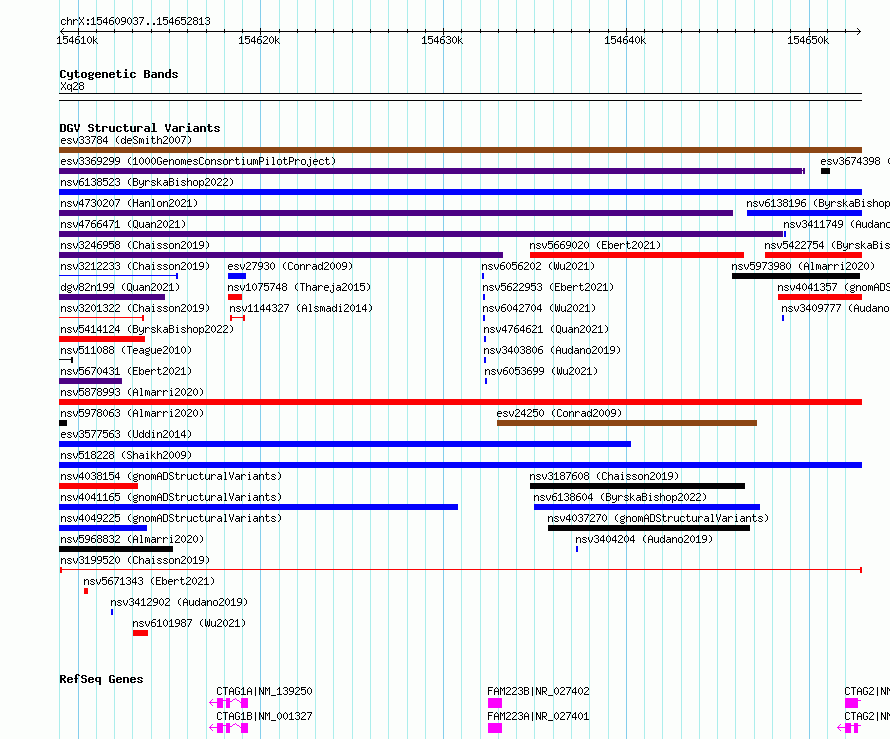Viewport: 890px width, 739px height.
Task: Select nsv4764621 (Quan2021) label
Action: (546, 329)
